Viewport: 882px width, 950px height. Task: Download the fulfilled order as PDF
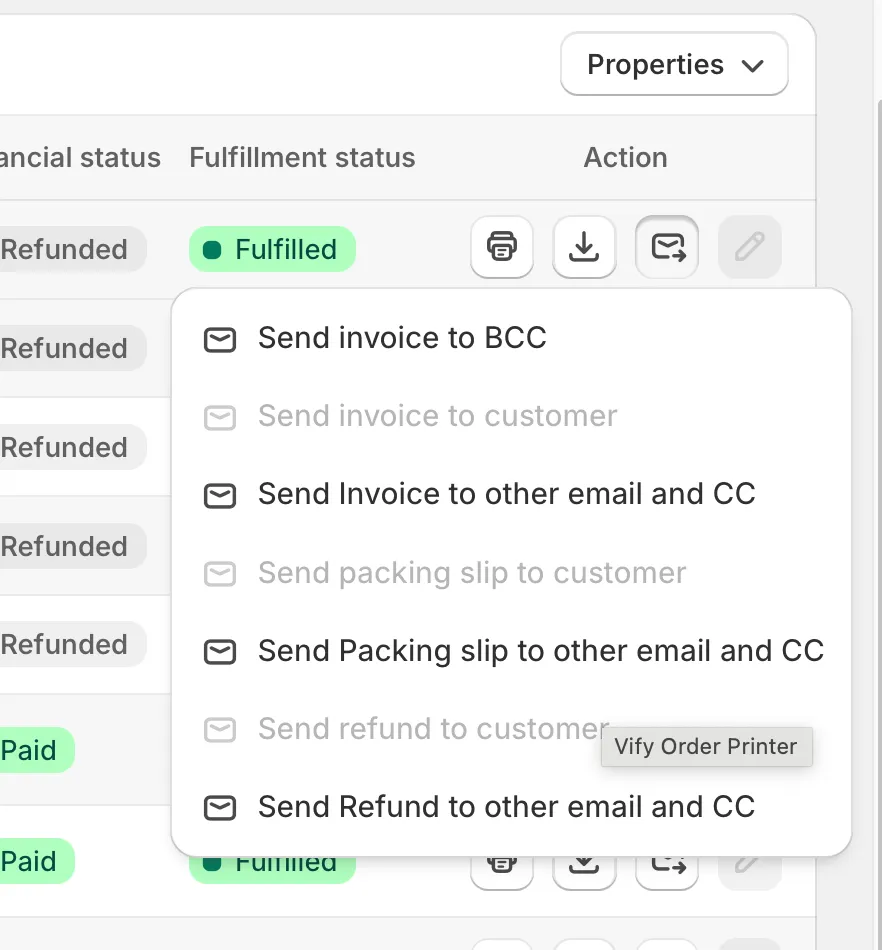[584, 247]
